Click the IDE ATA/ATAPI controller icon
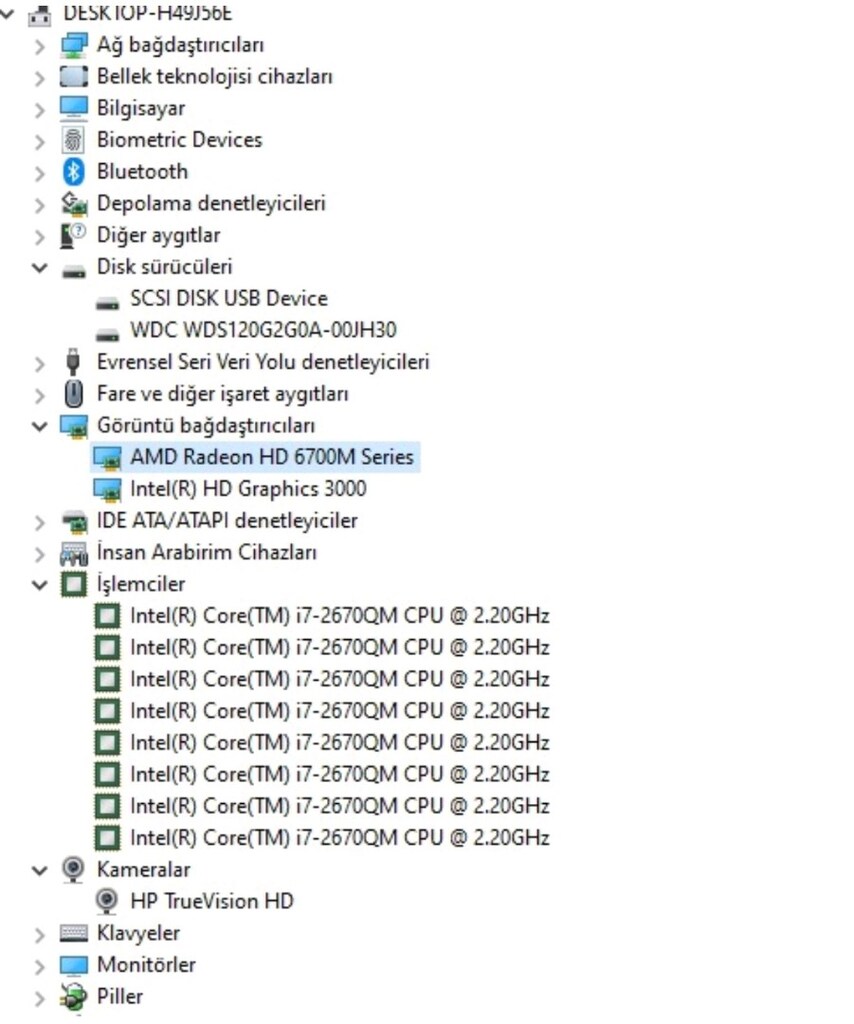 73,521
